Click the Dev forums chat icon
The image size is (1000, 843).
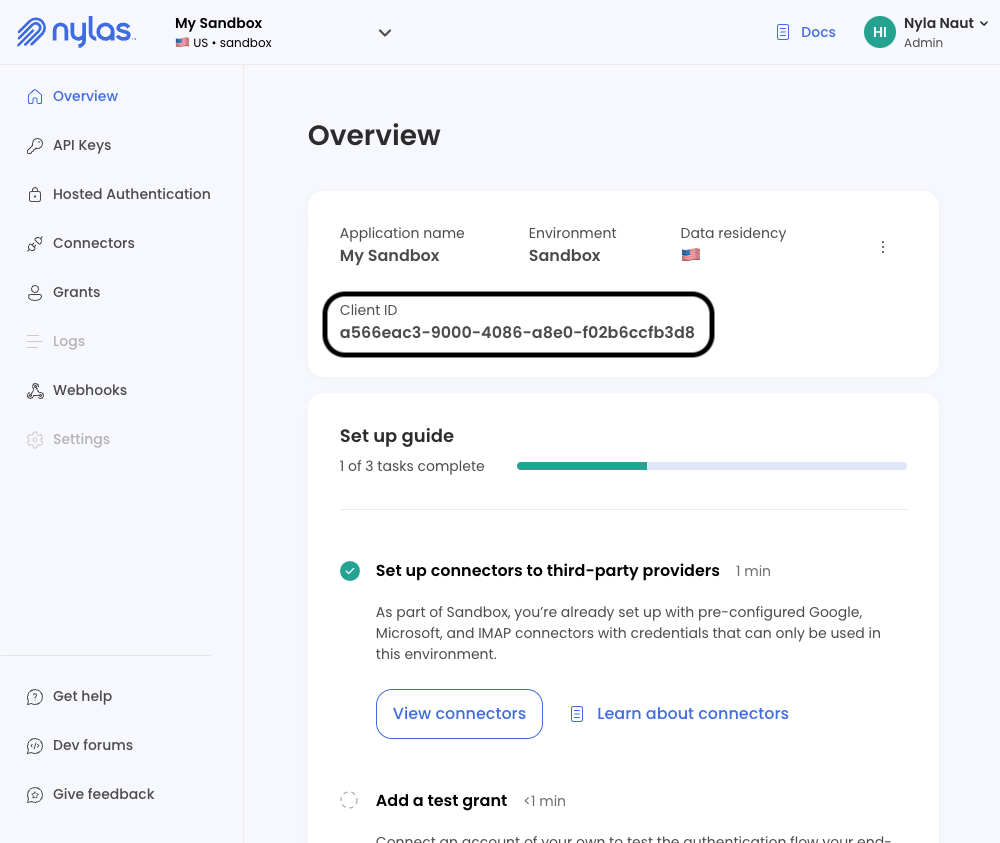[x=35, y=745]
